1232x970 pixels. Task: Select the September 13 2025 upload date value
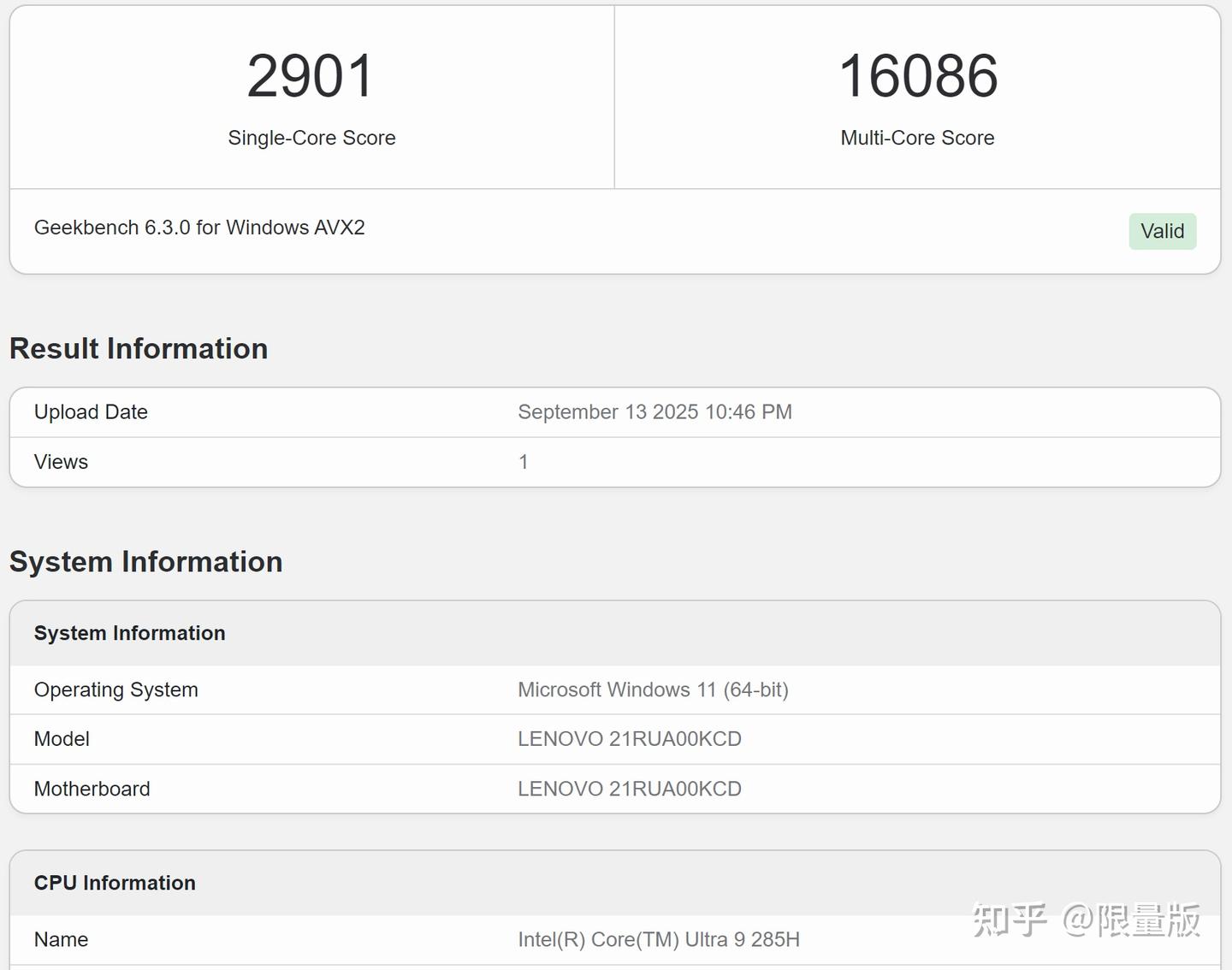pos(654,412)
